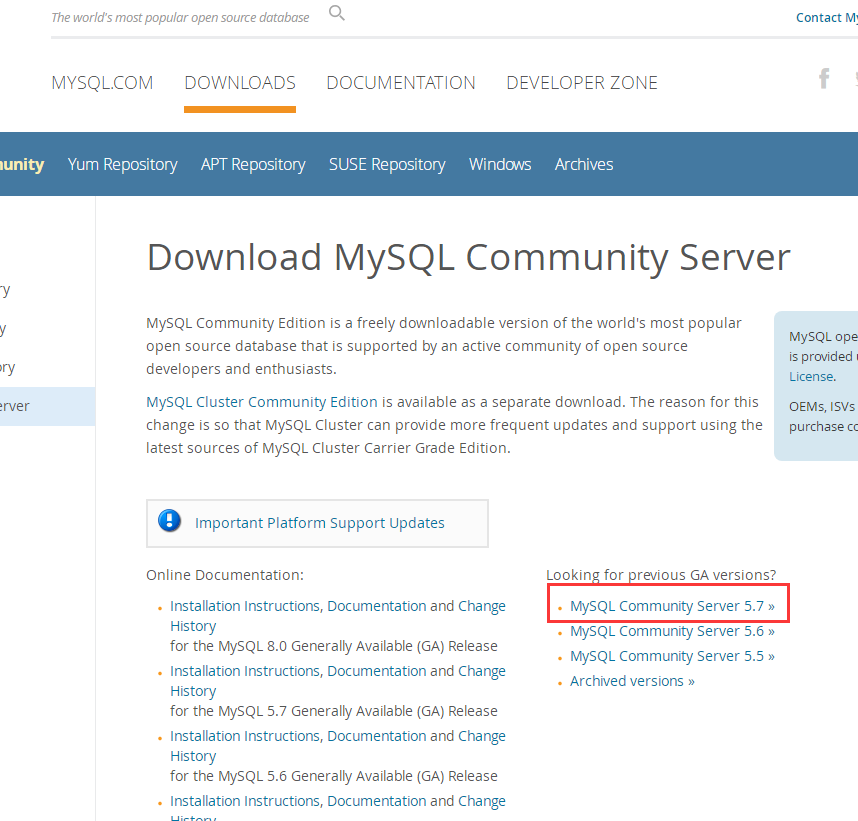Navigate to MYSQL.COM

click(102, 83)
